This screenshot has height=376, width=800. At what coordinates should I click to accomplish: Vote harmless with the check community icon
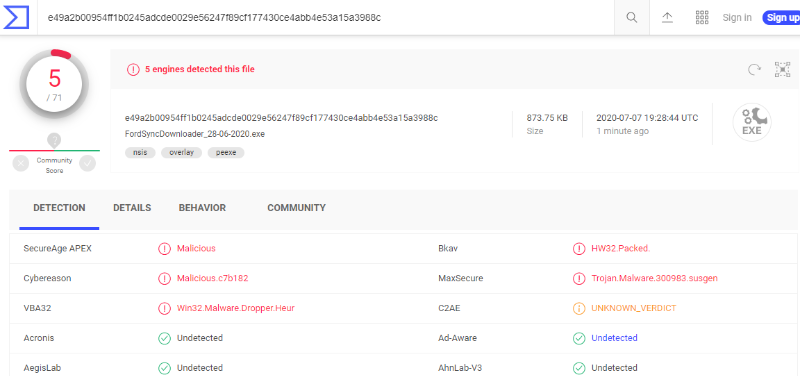[x=88, y=163]
